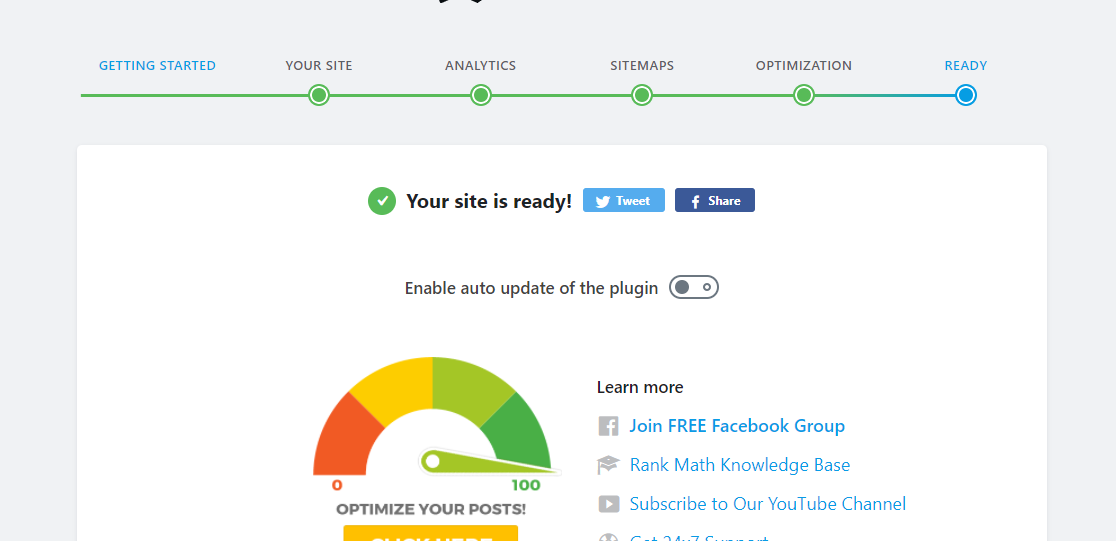This screenshot has width=1116, height=541.
Task: Click the green checkmark ready icon
Action: 382,201
